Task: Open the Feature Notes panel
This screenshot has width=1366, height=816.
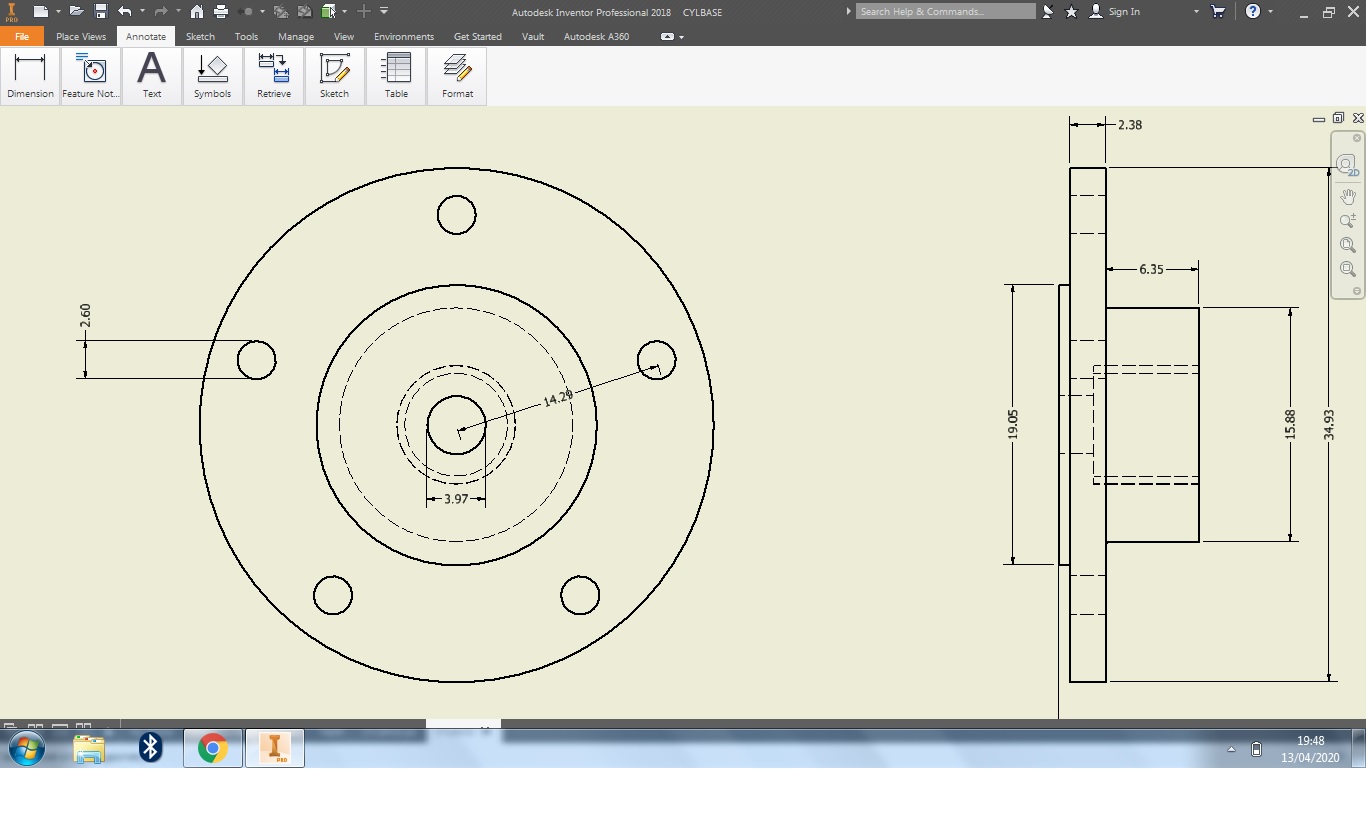Action: click(x=91, y=76)
